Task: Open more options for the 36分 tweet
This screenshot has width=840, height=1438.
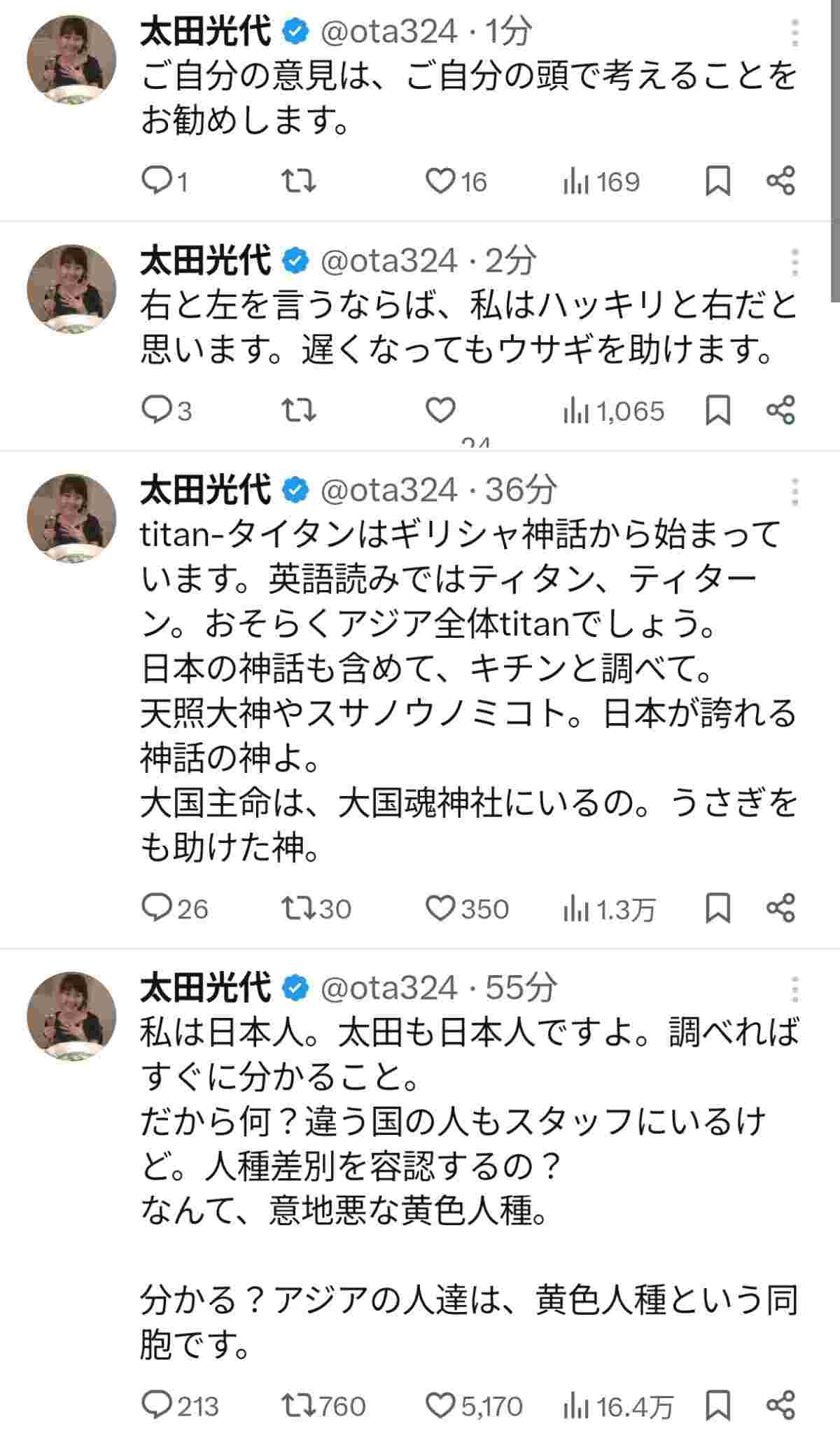Action: 794,491
